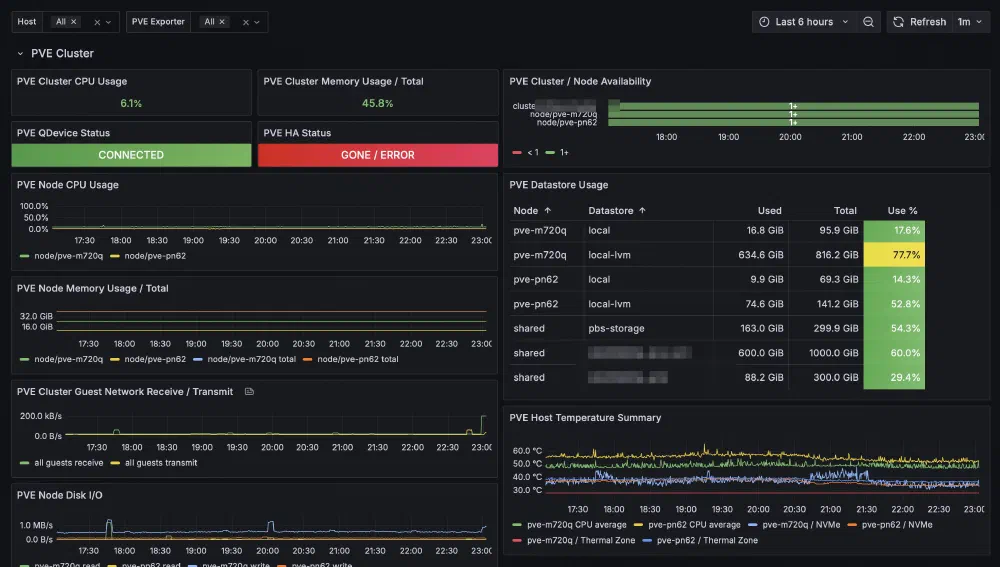Click the blue swatch for node/pve-m720q total
The image size is (1000, 567).
click(198, 359)
